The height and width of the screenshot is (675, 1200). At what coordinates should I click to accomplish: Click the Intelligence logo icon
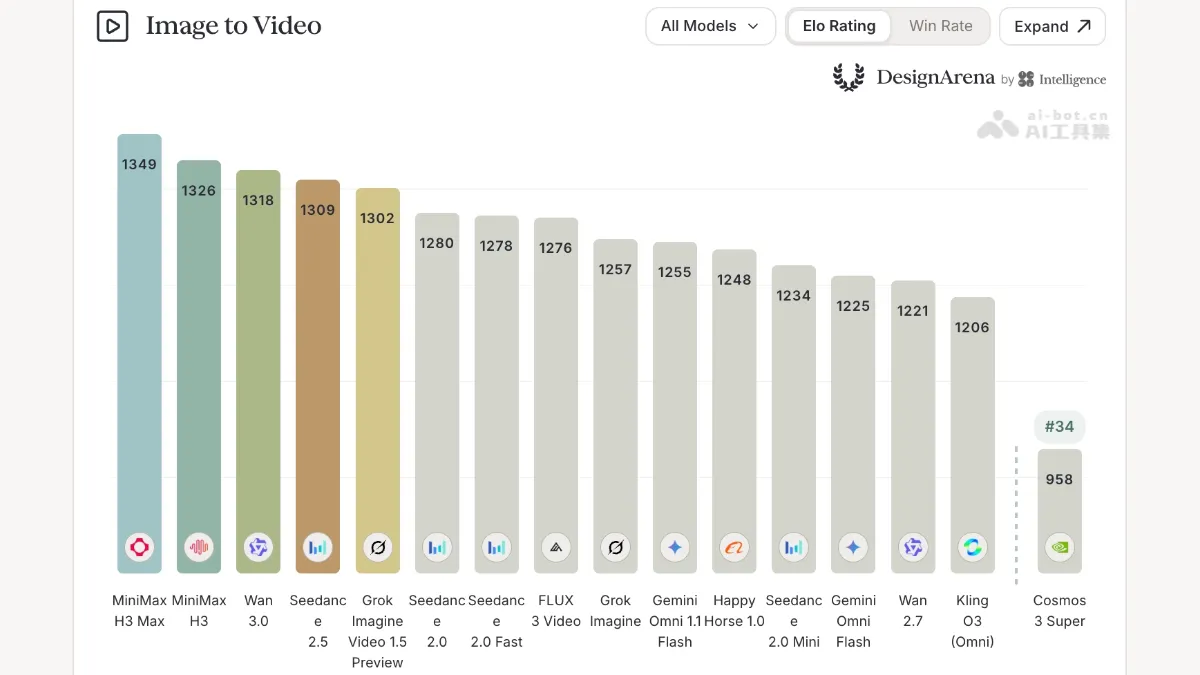[x=1026, y=79]
